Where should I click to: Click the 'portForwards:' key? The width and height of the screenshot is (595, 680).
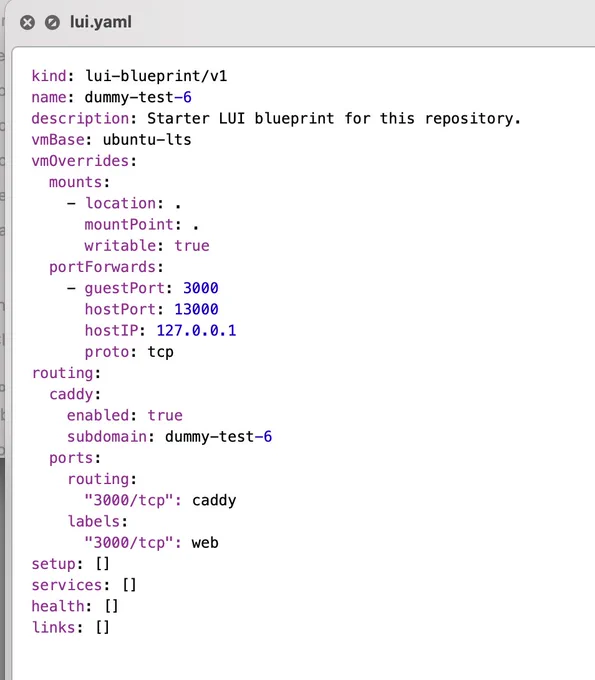106,267
